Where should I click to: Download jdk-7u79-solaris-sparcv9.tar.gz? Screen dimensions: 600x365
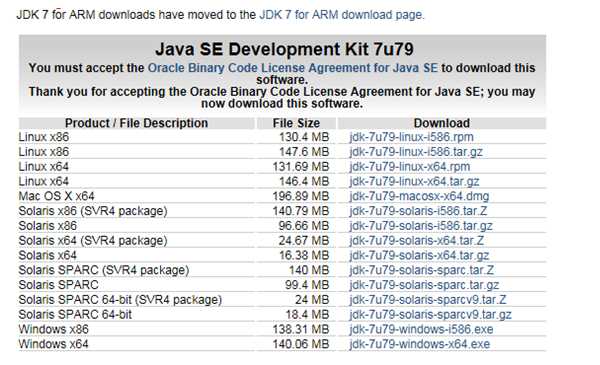coord(430,314)
